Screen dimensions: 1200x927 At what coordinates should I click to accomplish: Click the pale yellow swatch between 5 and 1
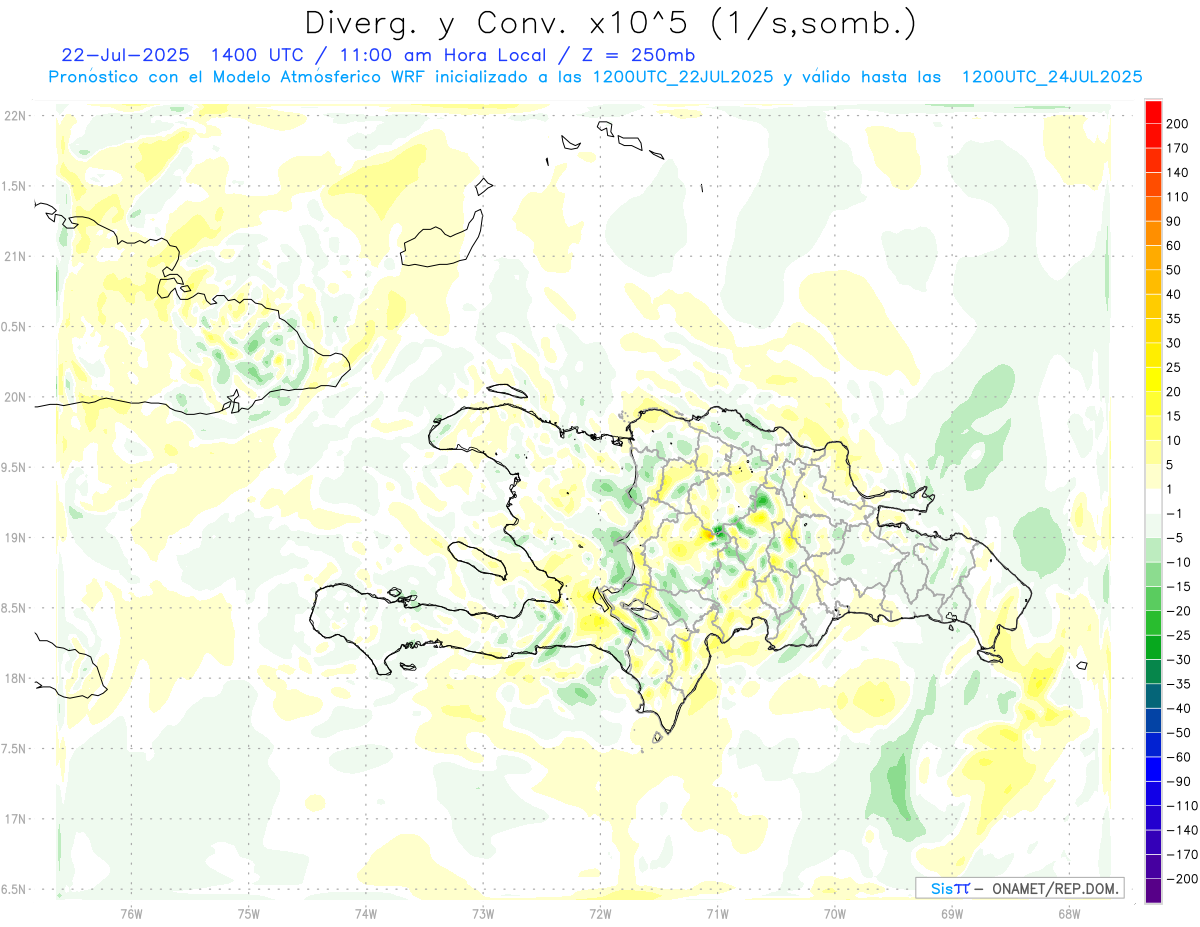tap(1153, 477)
